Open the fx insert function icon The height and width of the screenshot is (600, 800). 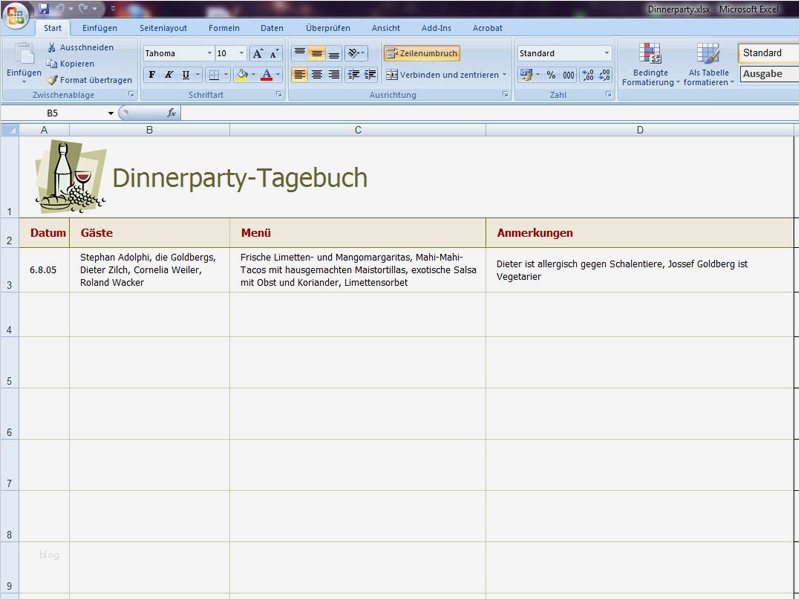[x=172, y=113]
